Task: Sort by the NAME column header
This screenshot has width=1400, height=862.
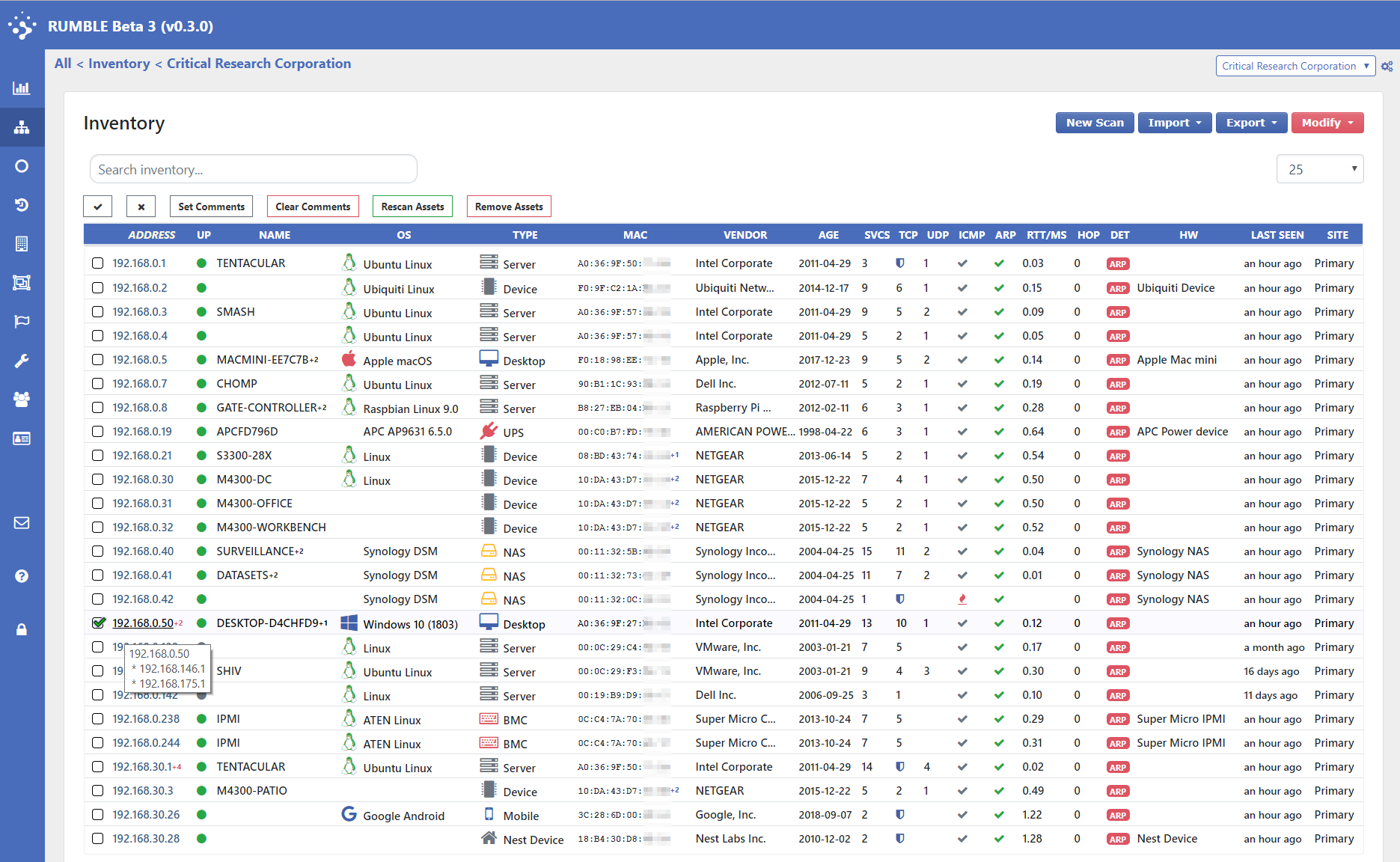Action: (275, 235)
